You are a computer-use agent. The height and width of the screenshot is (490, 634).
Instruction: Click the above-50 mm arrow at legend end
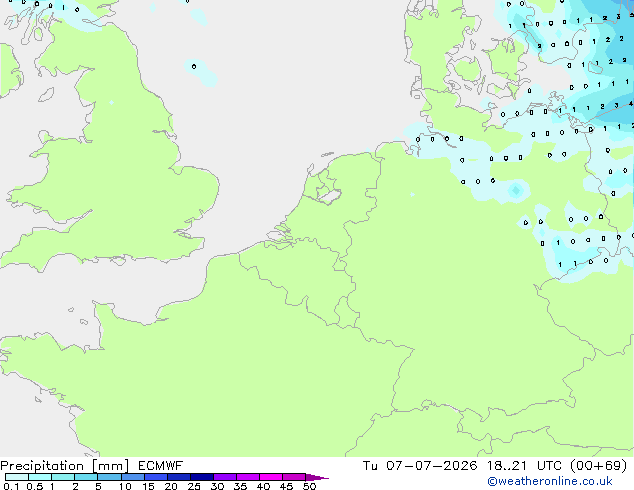point(317,477)
